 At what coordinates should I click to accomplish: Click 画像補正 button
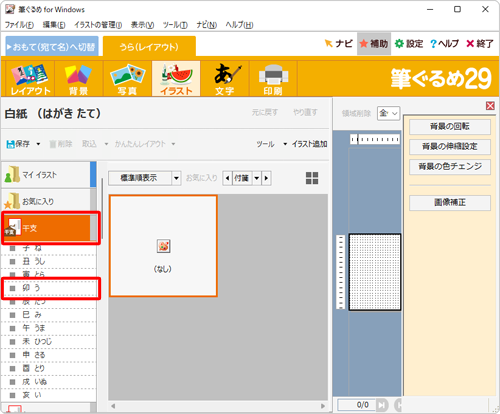click(450, 203)
